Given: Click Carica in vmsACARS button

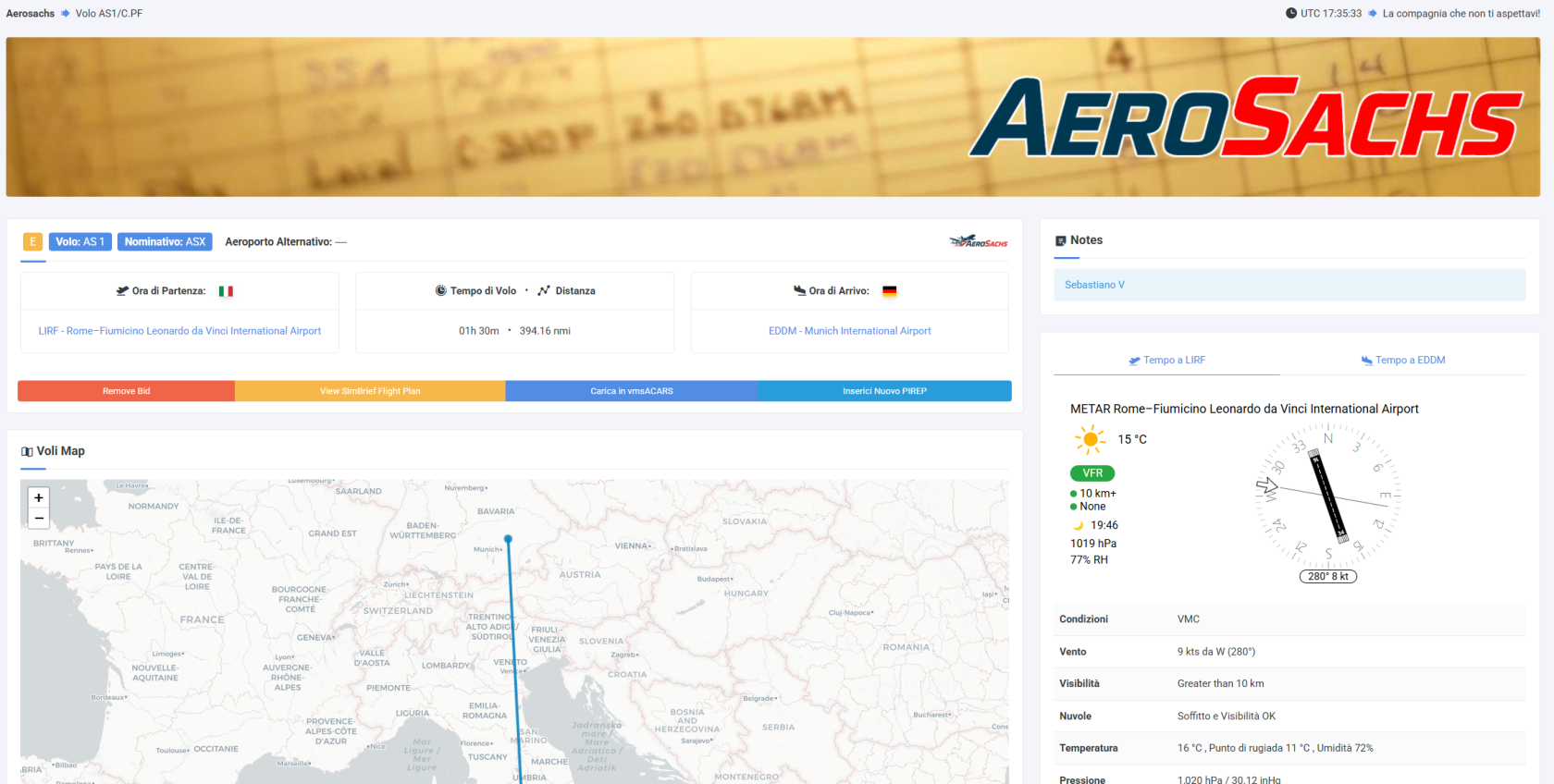Looking at the screenshot, I should (632, 391).
